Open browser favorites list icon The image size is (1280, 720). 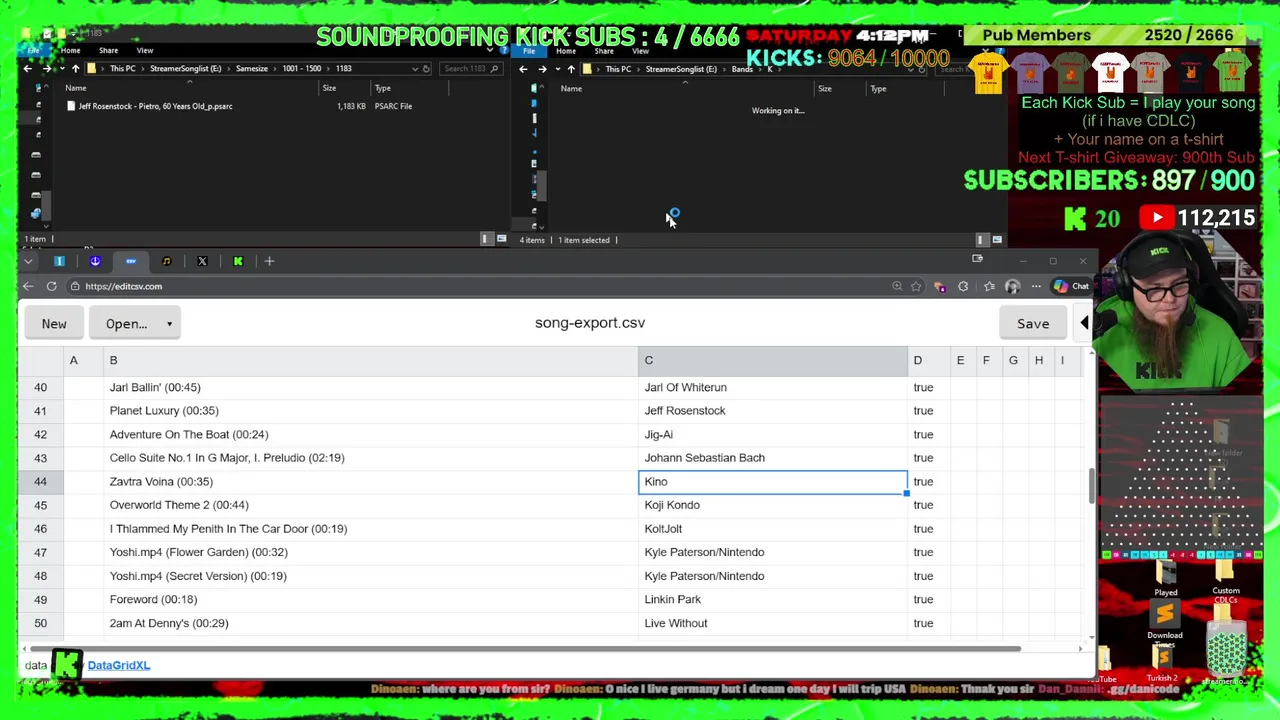989,286
